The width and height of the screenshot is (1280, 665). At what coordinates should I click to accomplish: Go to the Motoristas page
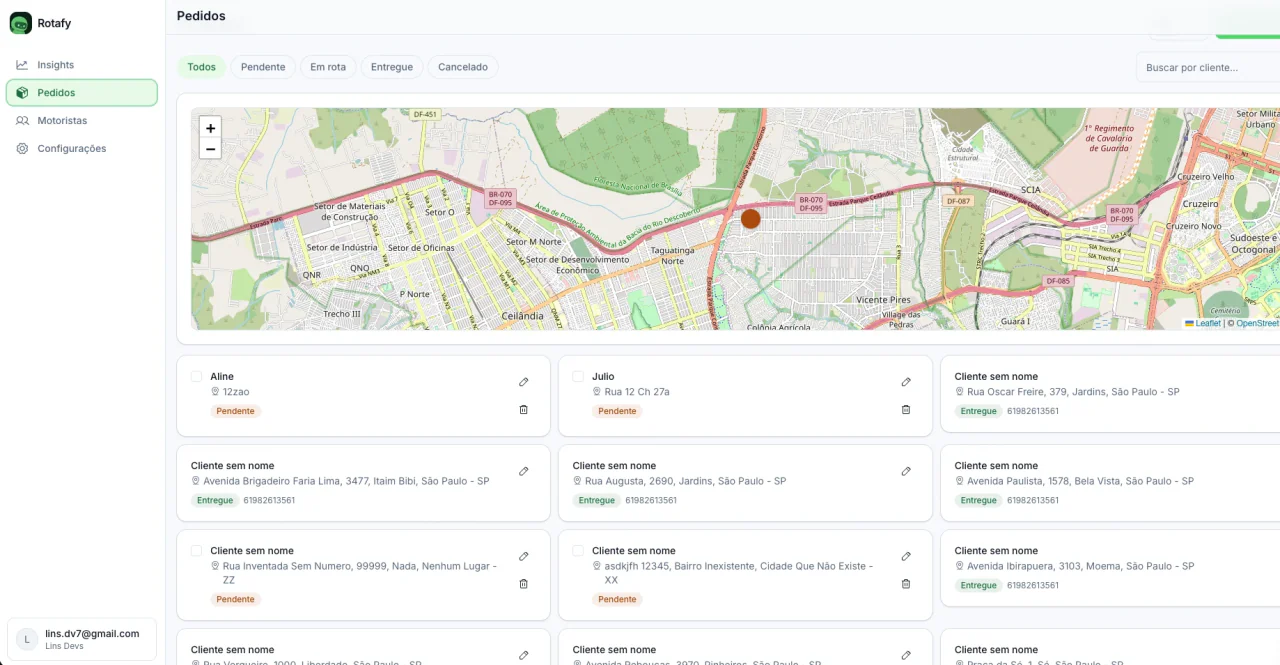pos(82,121)
